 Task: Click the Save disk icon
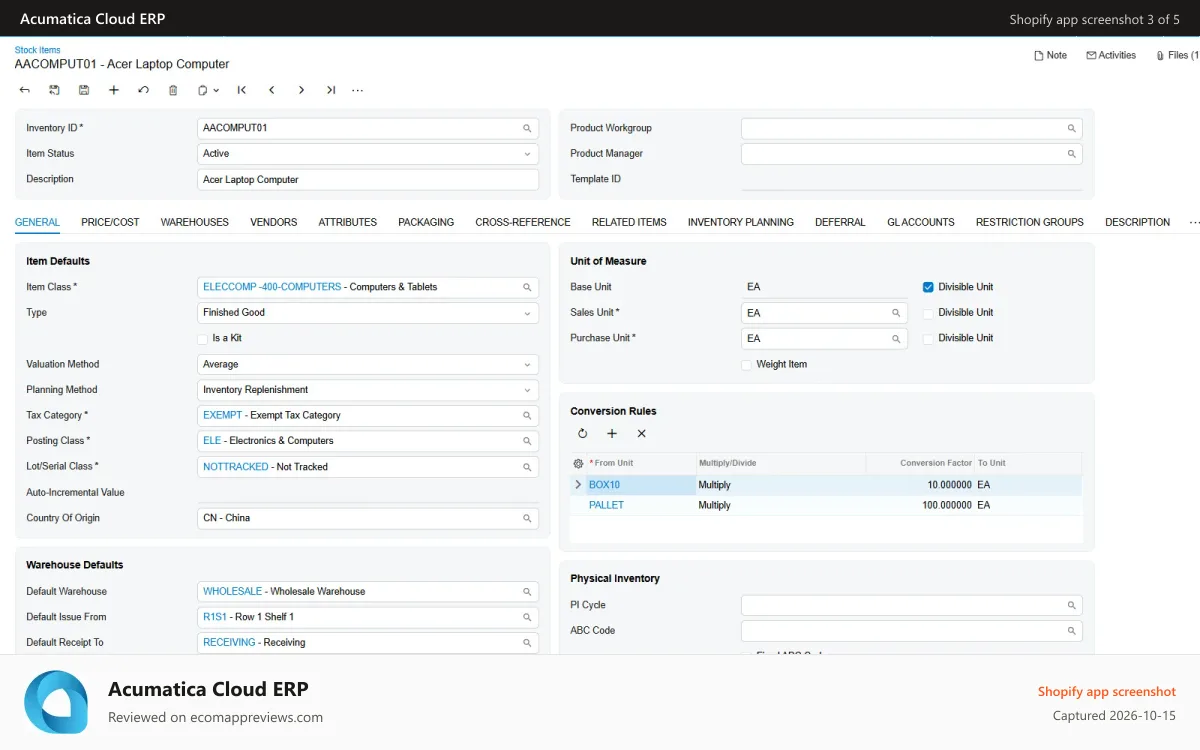(x=84, y=90)
